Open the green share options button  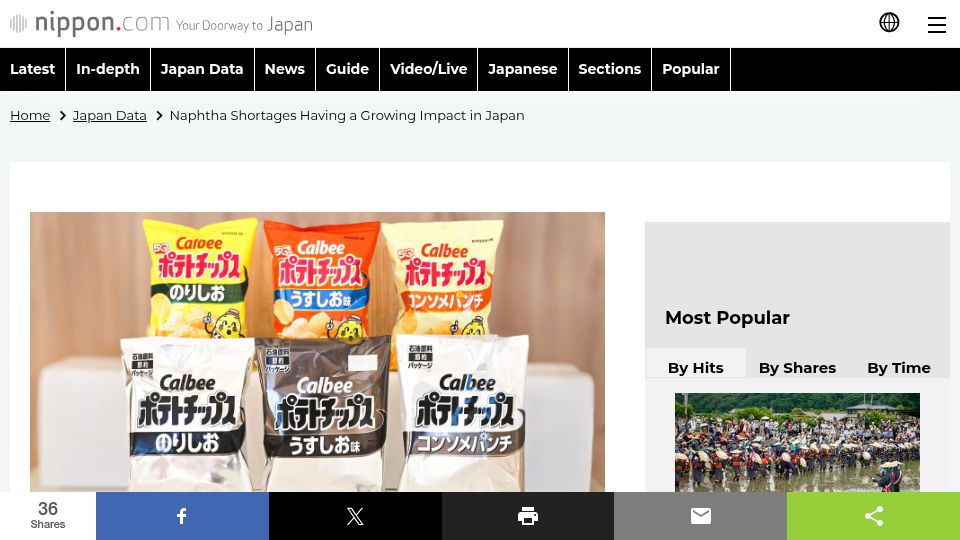(x=873, y=516)
